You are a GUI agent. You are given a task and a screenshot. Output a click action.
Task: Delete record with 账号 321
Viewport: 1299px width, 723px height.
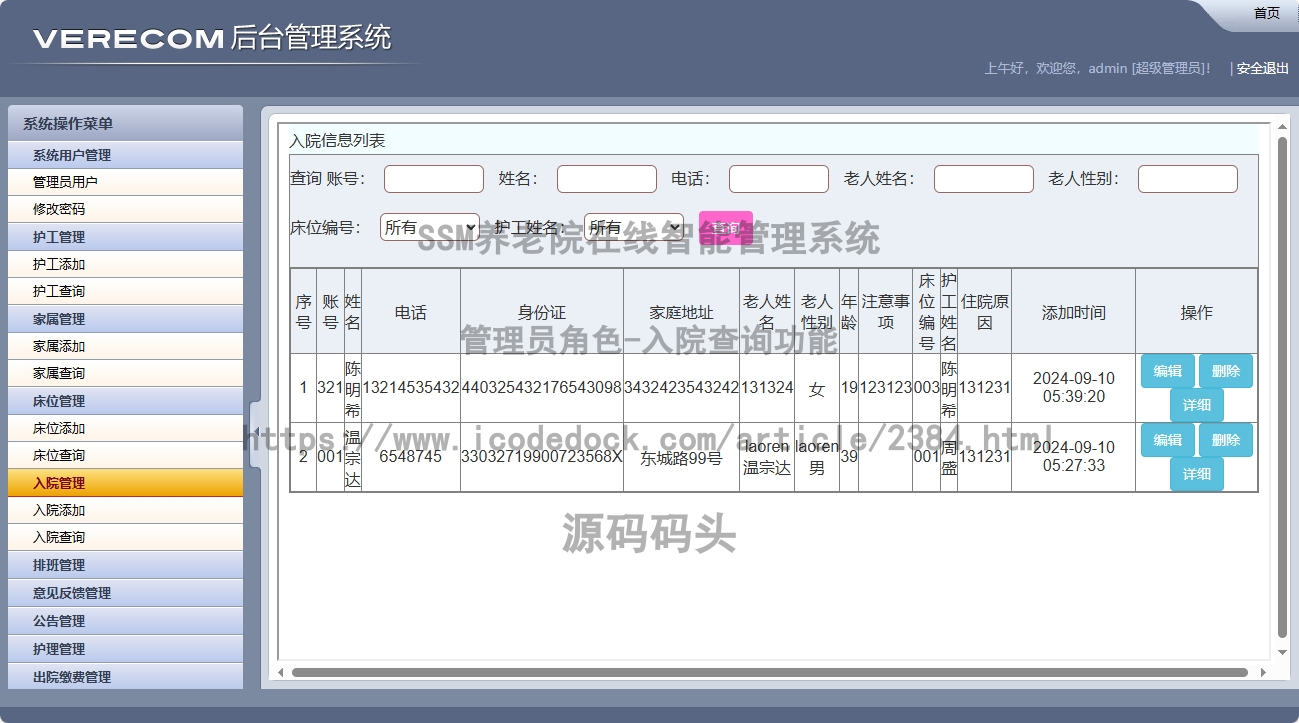(1226, 371)
